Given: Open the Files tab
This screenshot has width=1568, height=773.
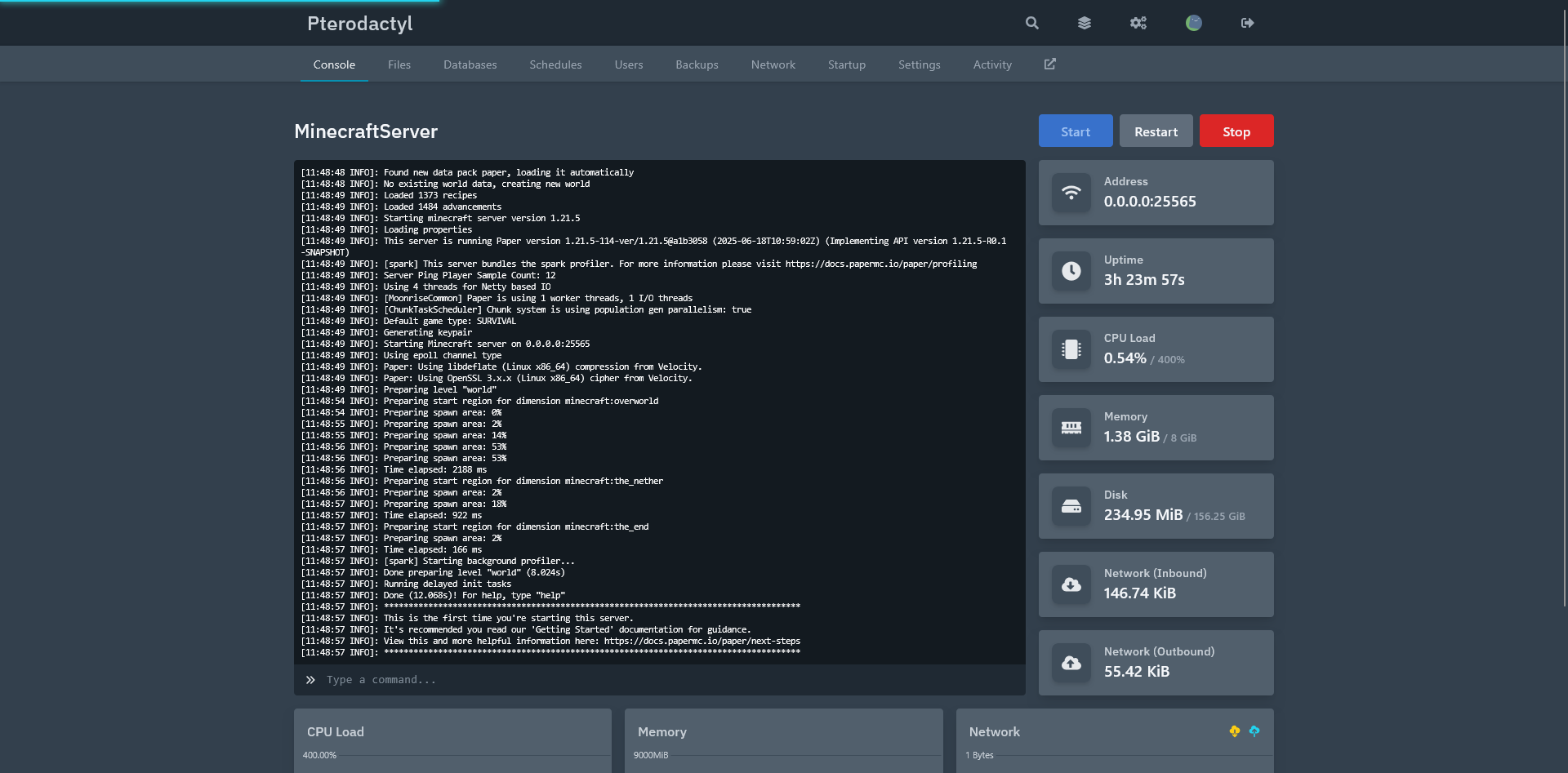Looking at the screenshot, I should point(399,64).
